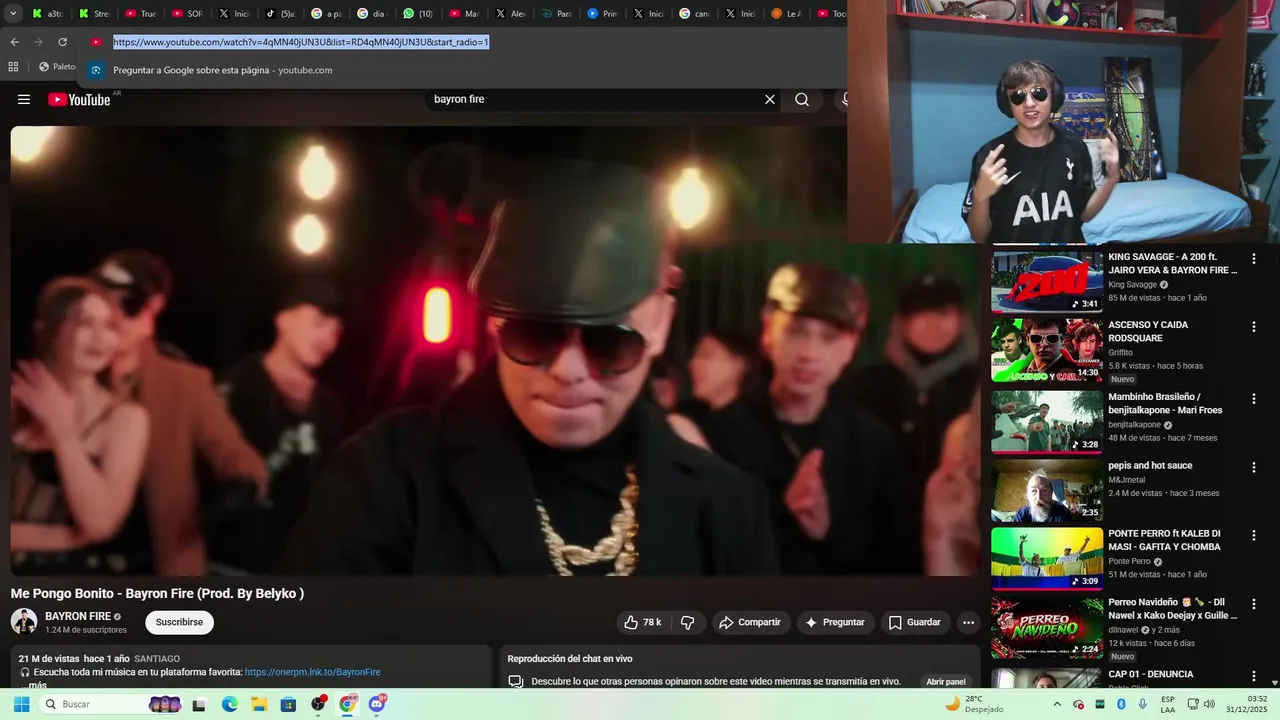
Task: Open Perreo Navideño video thumbnail
Action: coord(1047,627)
